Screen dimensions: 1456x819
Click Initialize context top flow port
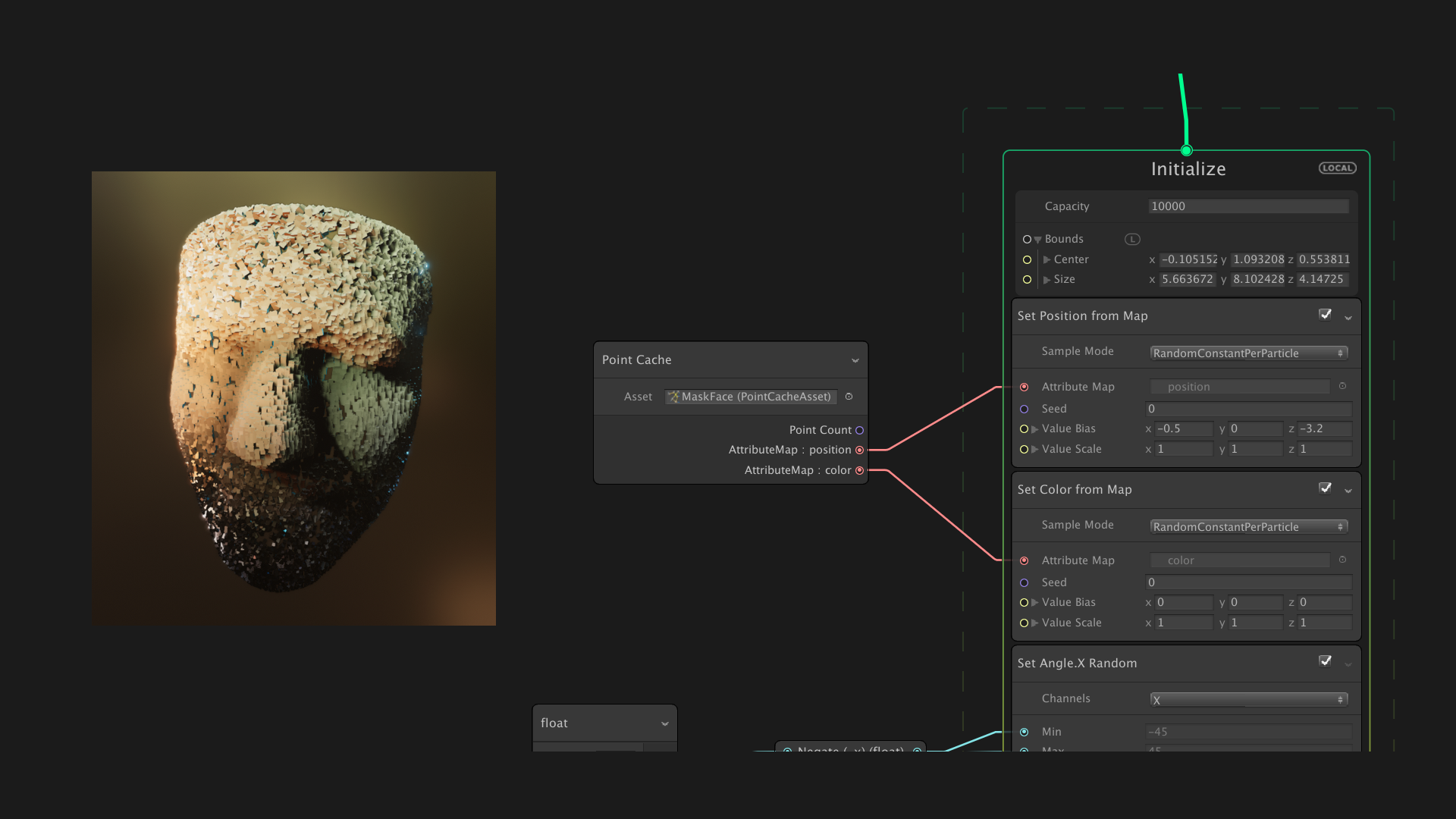1186,151
